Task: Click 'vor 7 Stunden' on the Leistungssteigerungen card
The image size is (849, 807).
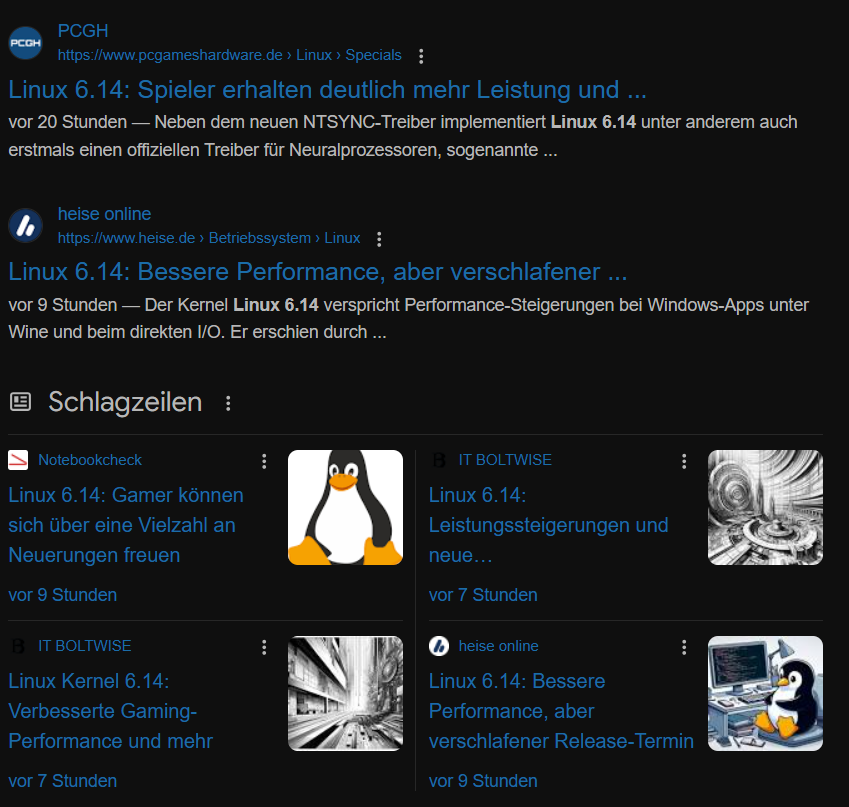Action: pyautogui.click(x=483, y=595)
